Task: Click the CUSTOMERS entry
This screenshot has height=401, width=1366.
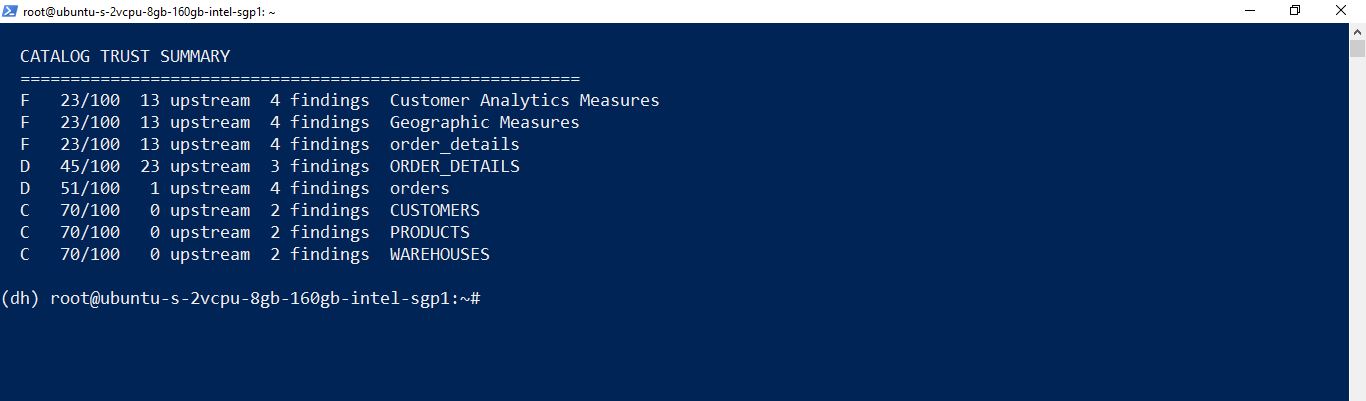Action: click(434, 210)
